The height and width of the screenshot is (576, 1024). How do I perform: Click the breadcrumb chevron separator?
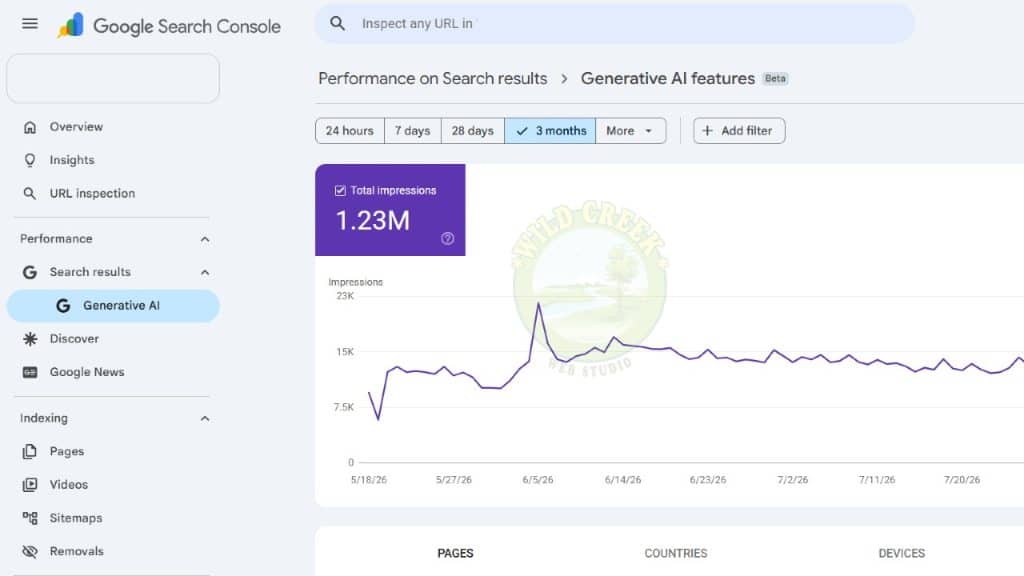[x=564, y=79]
